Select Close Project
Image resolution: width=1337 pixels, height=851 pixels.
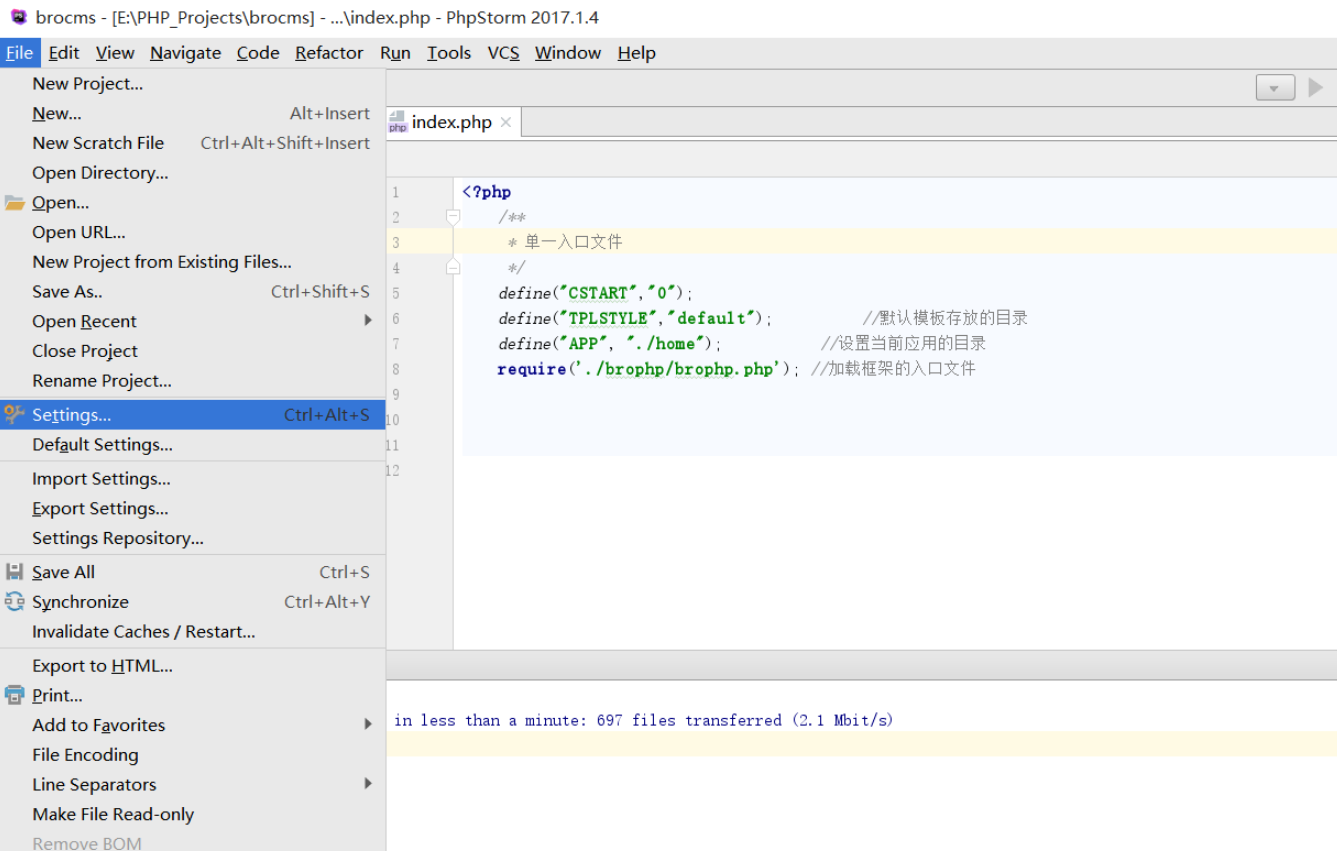click(x=192, y=351)
